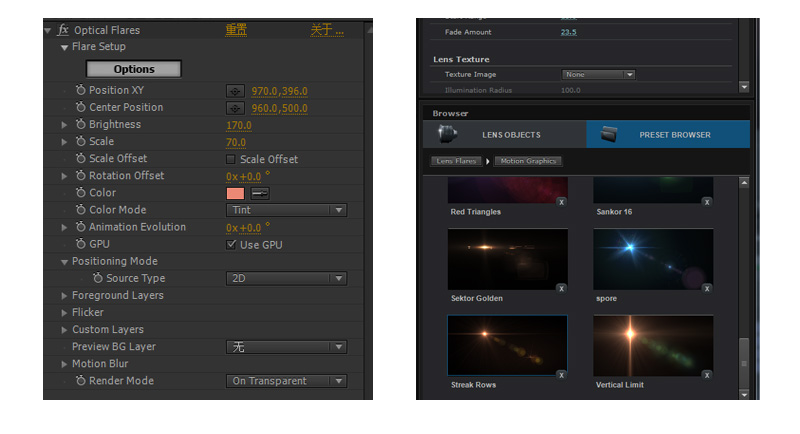Screen dimensions: 800x434
Task: Click the Lens Flares breadcrumb button
Action: pos(456,161)
